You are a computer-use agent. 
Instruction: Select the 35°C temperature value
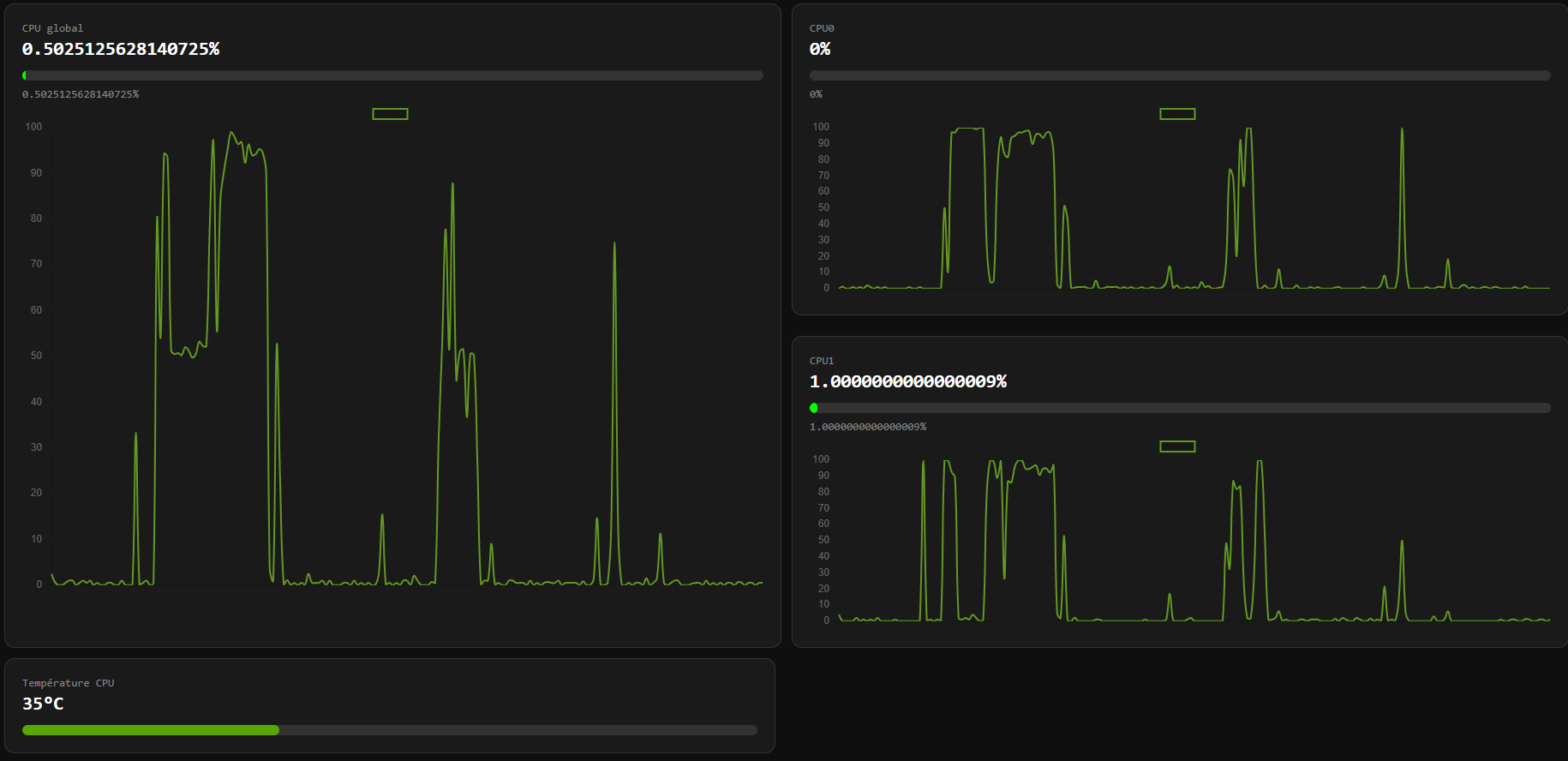(x=43, y=704)
